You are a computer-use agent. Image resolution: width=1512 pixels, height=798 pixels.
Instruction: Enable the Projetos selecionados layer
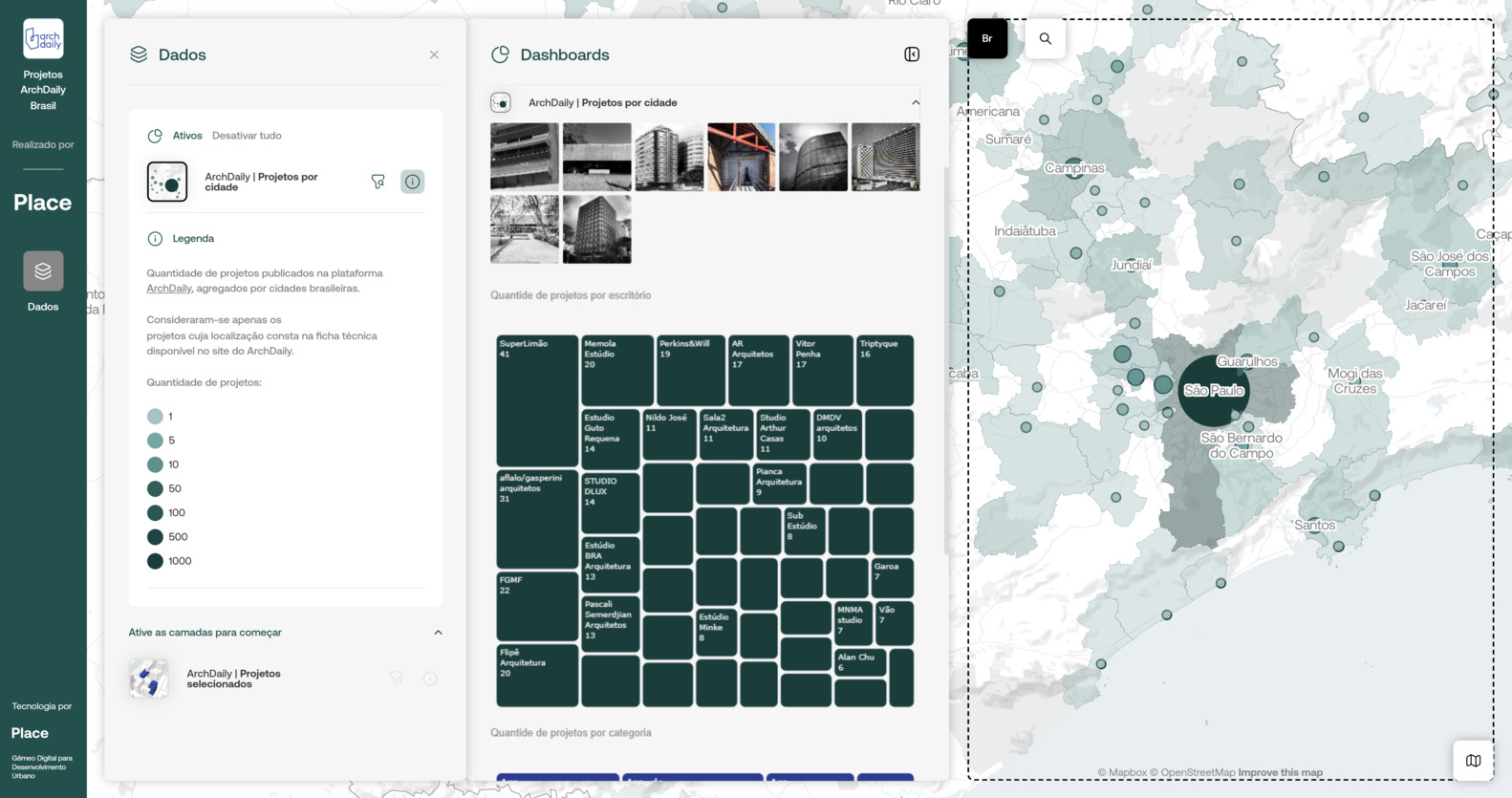[149, 679]
